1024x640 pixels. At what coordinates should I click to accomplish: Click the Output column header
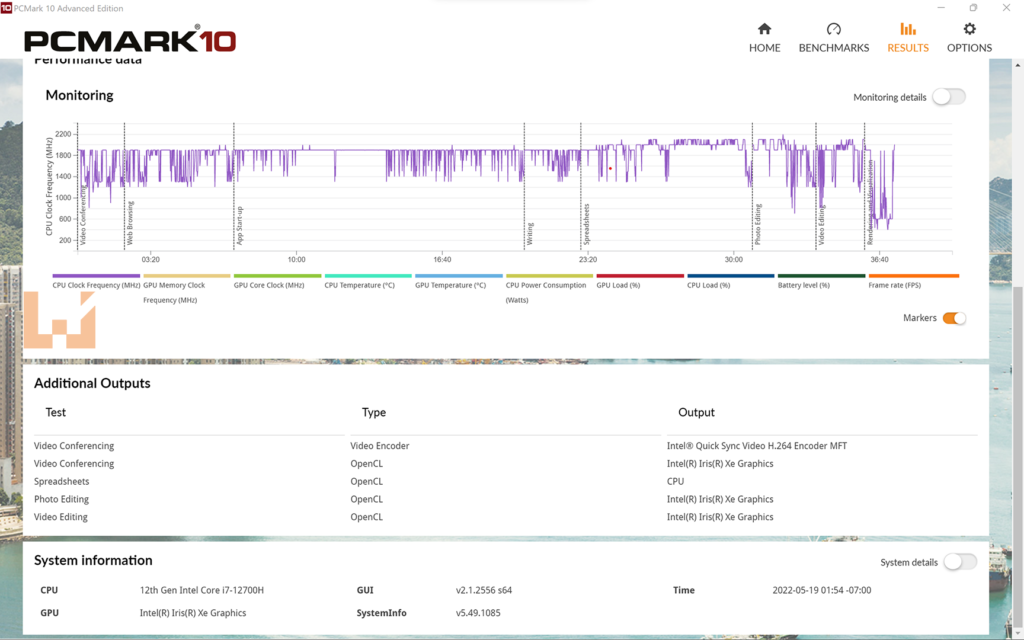tap(696, 412)
